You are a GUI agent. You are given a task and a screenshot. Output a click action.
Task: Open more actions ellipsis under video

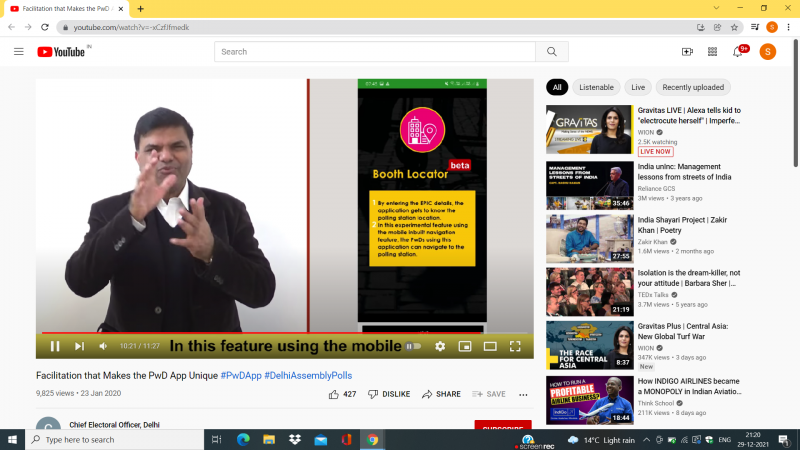tap(523, 394)
